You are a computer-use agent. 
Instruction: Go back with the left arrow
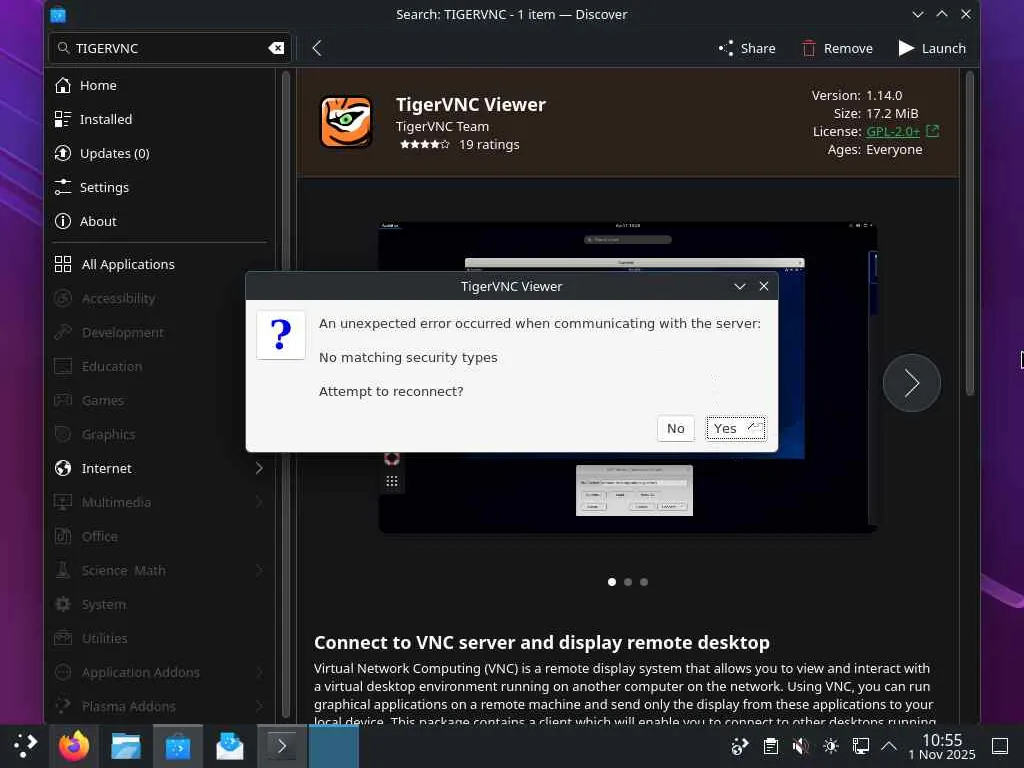[x=317, y=48]
